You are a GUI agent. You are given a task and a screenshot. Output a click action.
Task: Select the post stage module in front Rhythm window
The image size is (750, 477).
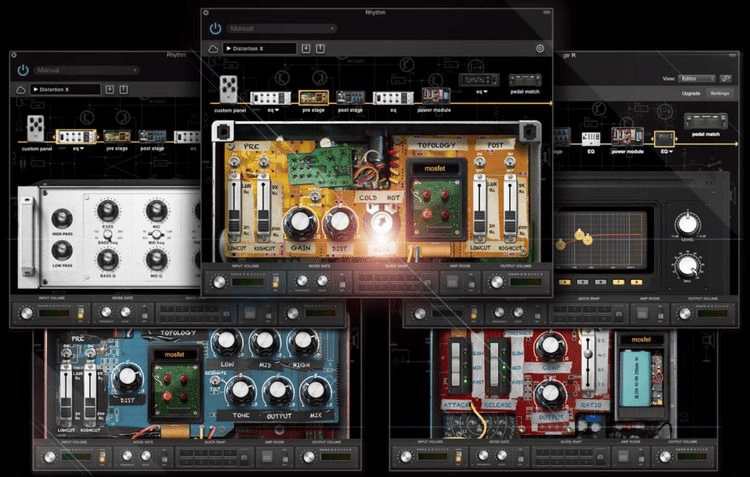point(350,98)
